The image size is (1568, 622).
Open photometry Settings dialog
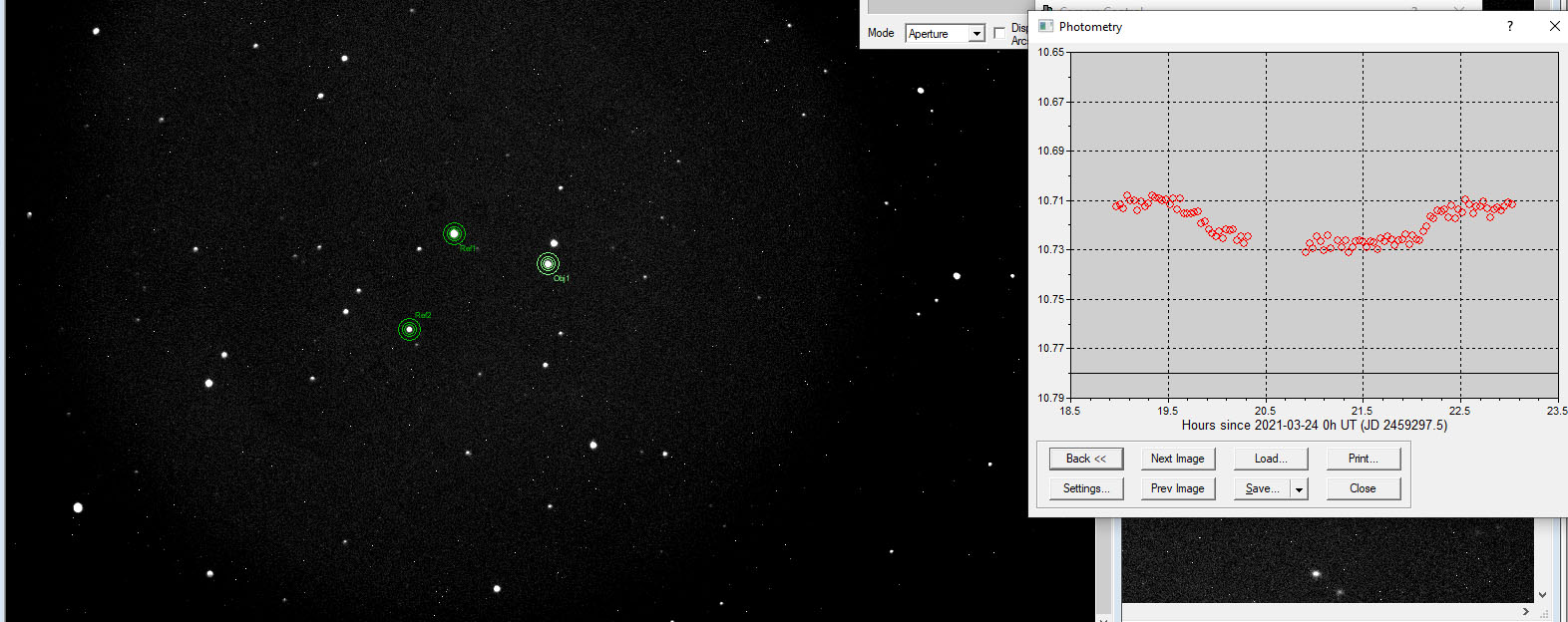click(x=1085, y=488)
